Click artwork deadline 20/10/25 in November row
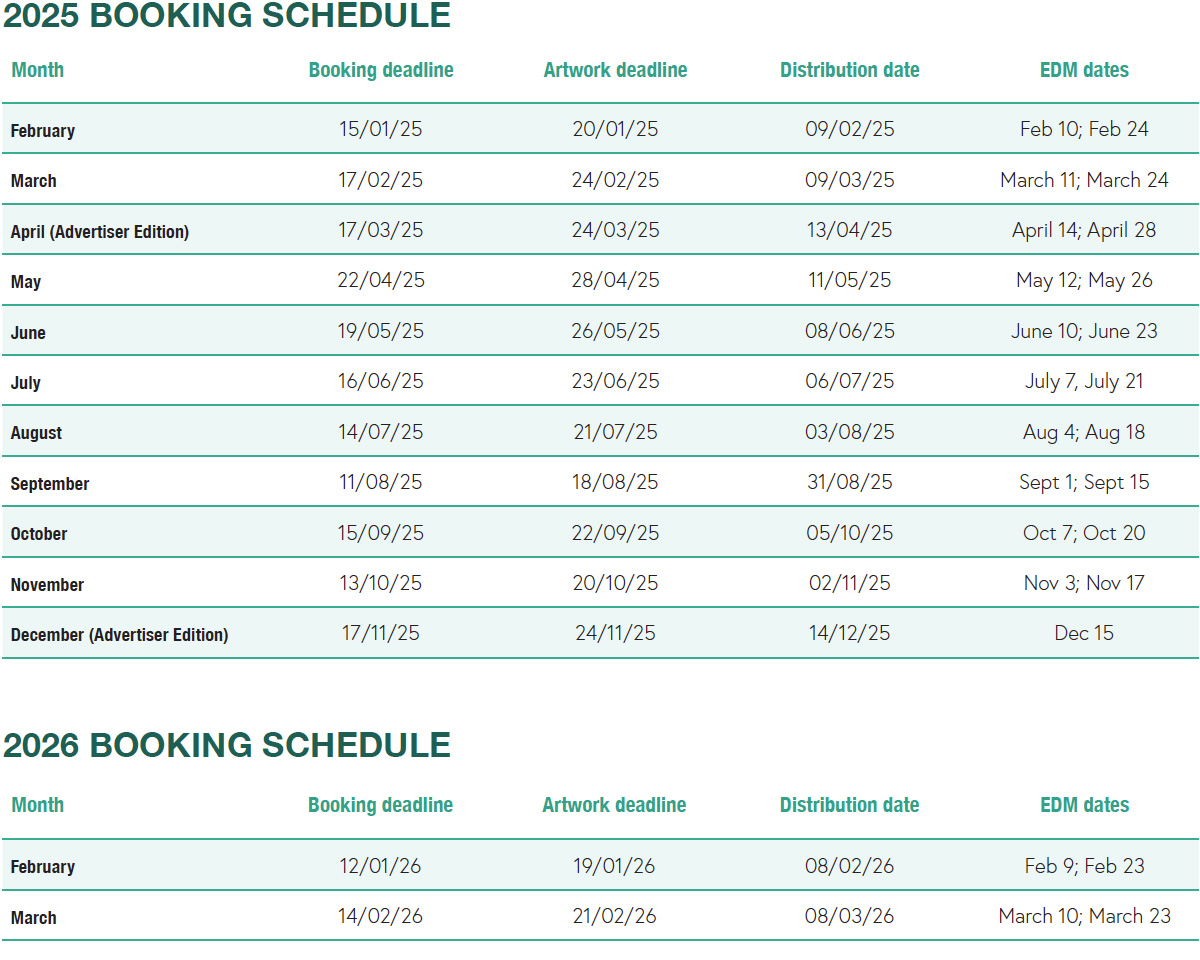 pyautogui.click(x=615, y=583)
